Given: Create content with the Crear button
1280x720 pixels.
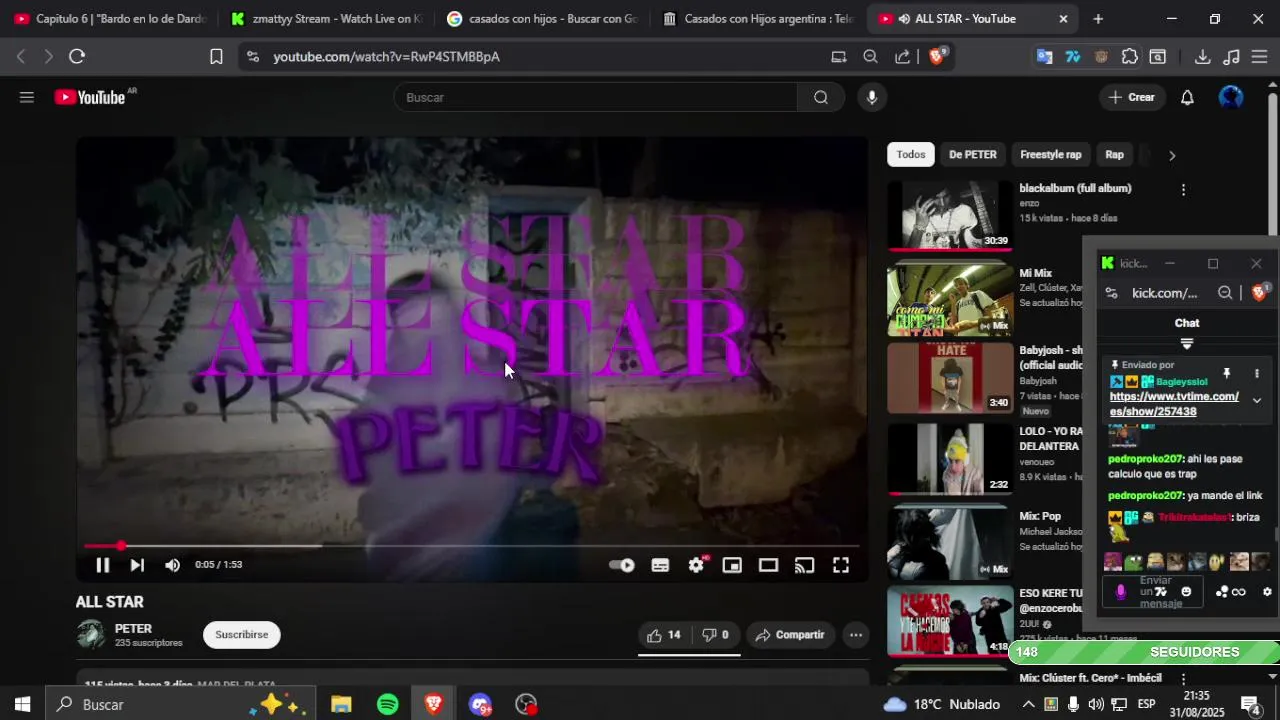Looking at the screenshot, I should point(1132,97).
